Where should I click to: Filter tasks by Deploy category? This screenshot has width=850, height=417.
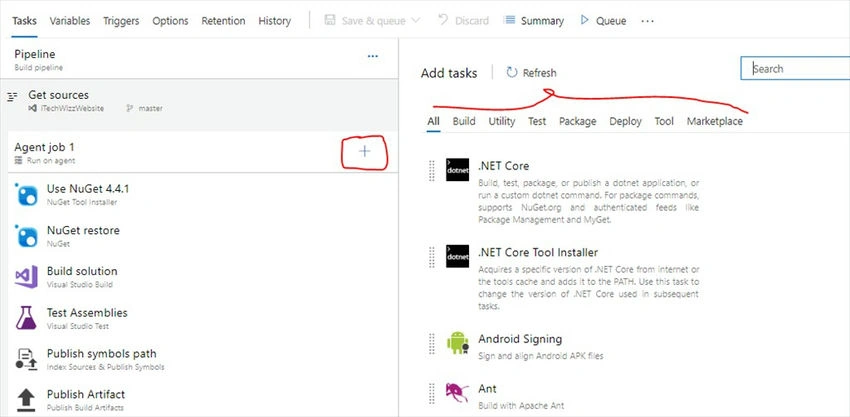(626, 121)
